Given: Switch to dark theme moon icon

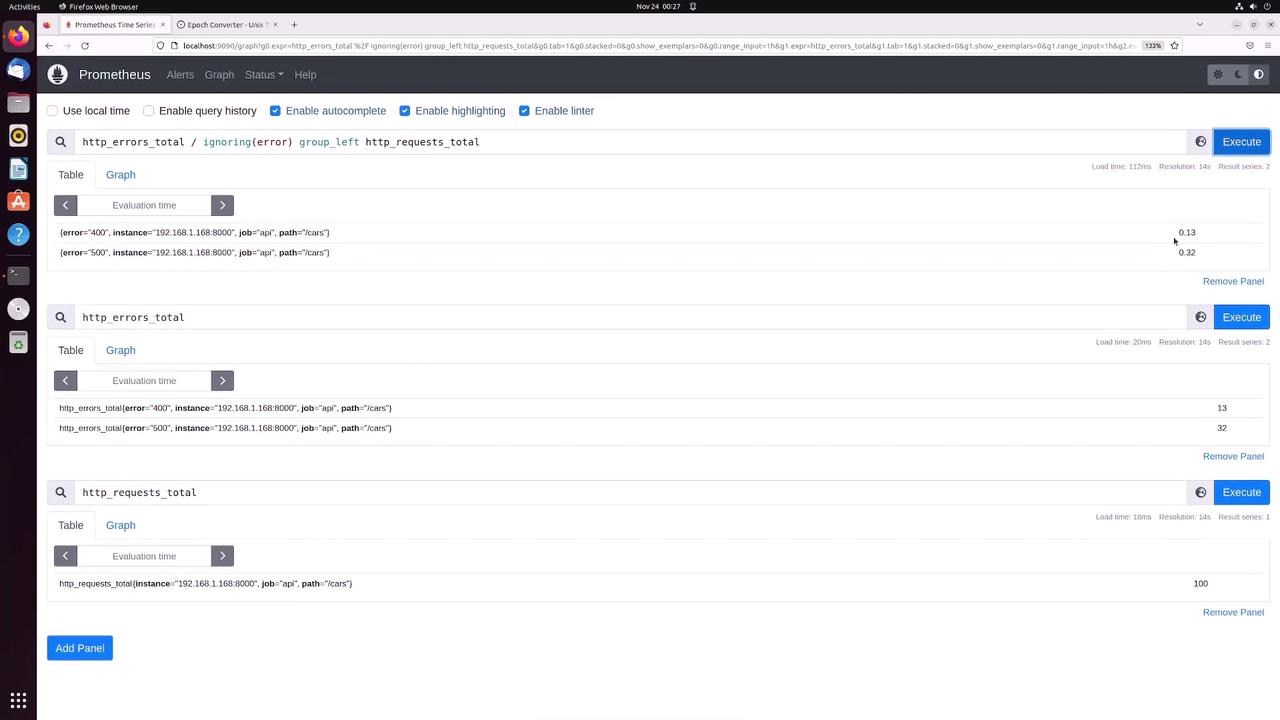Looking at the screenshot, I should (x=1238, y=75).
